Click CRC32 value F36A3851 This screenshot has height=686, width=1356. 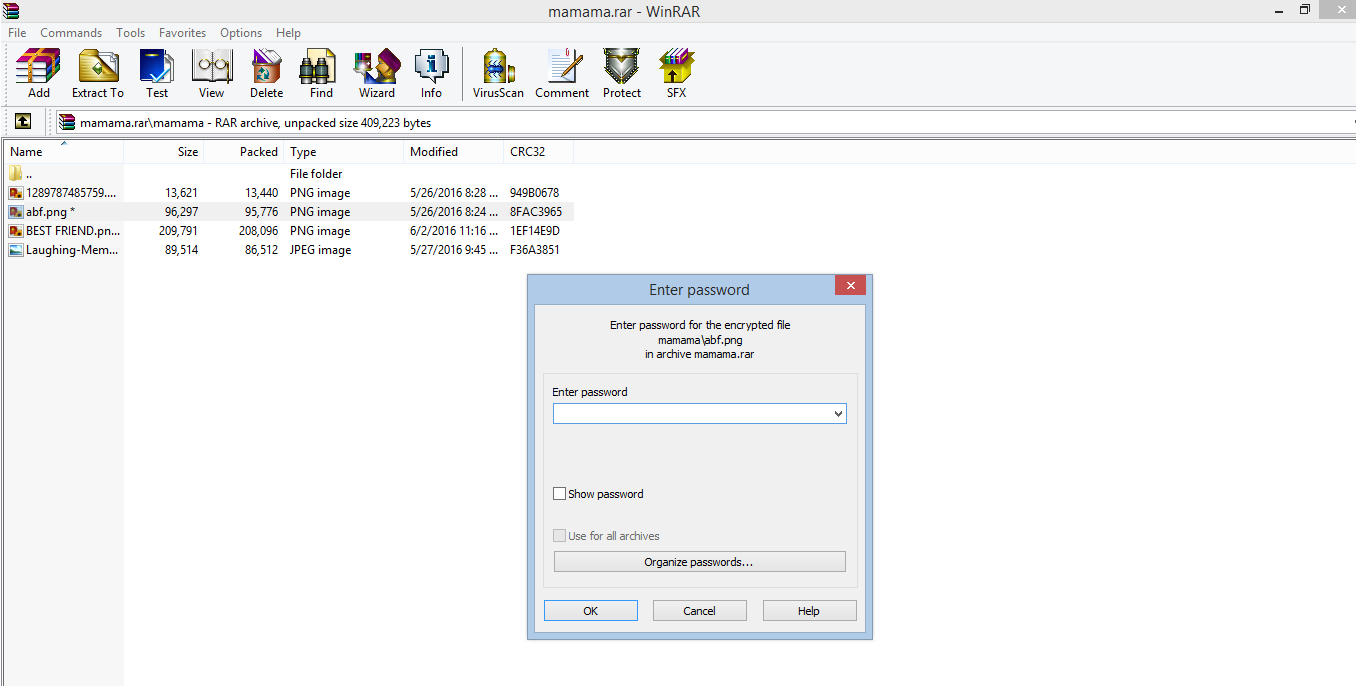pyautogui.click(x=535, y=250)
